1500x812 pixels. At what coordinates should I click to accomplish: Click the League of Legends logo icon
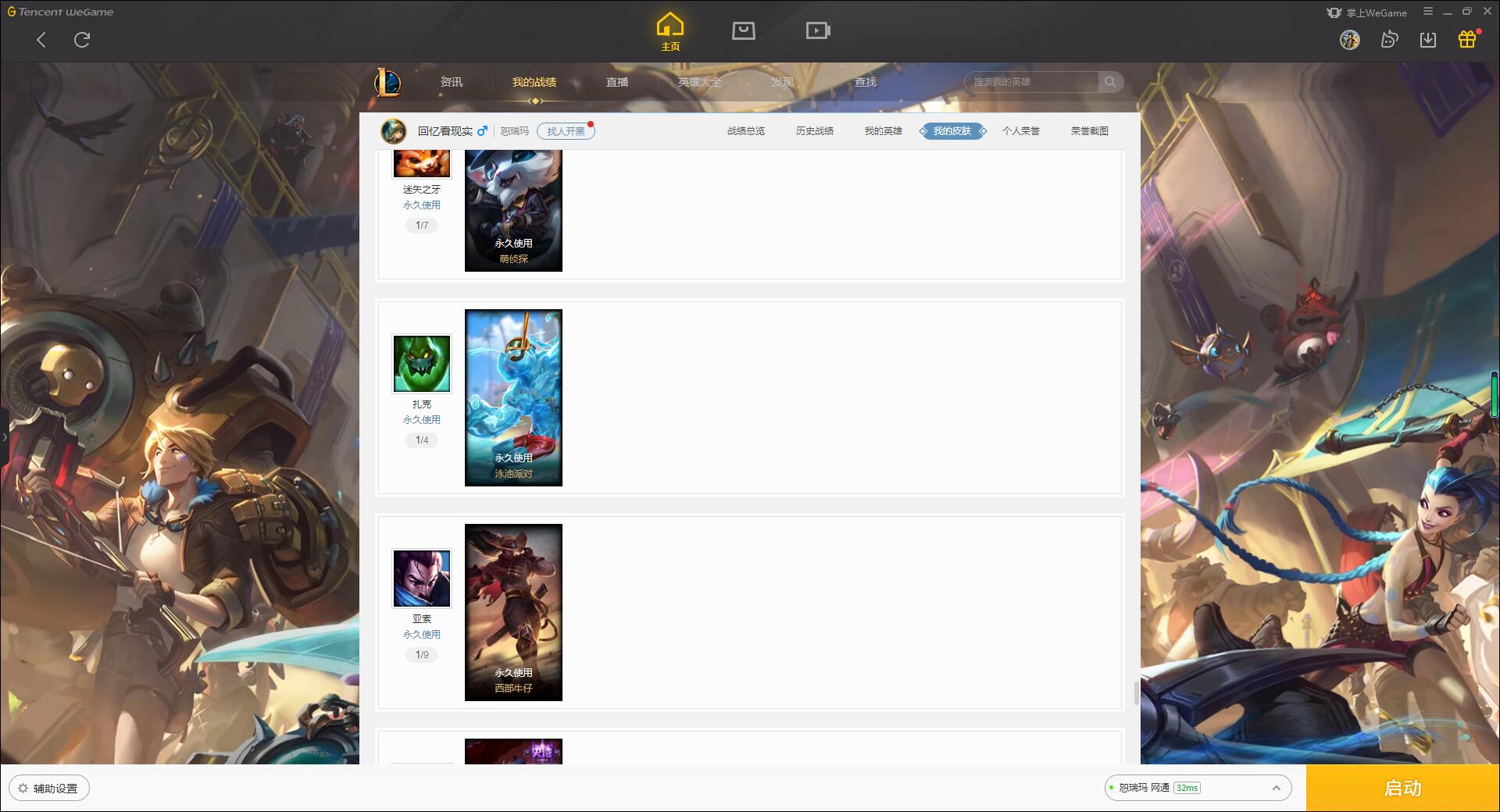[388, 82]
